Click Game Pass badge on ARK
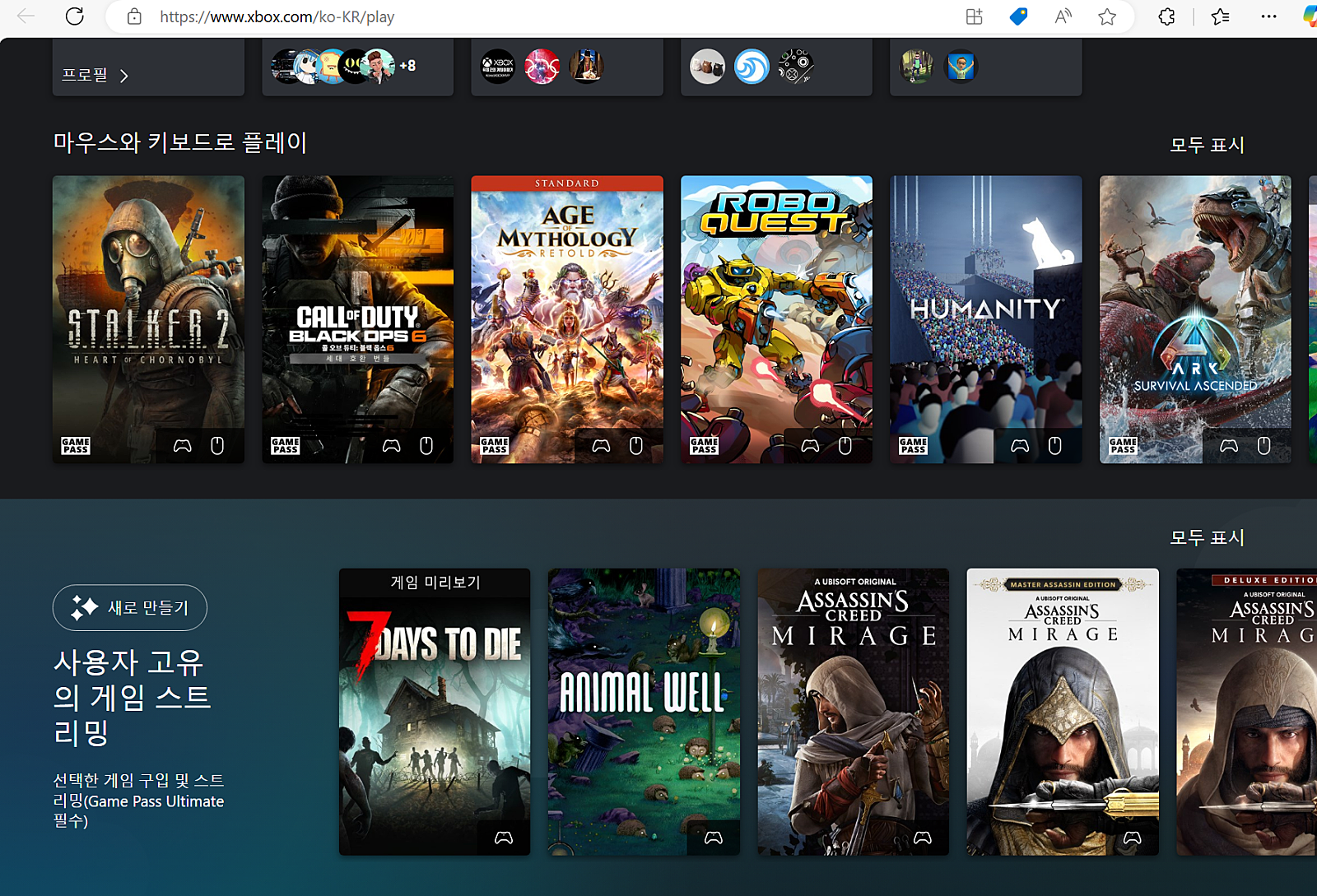 (1123, 446)
